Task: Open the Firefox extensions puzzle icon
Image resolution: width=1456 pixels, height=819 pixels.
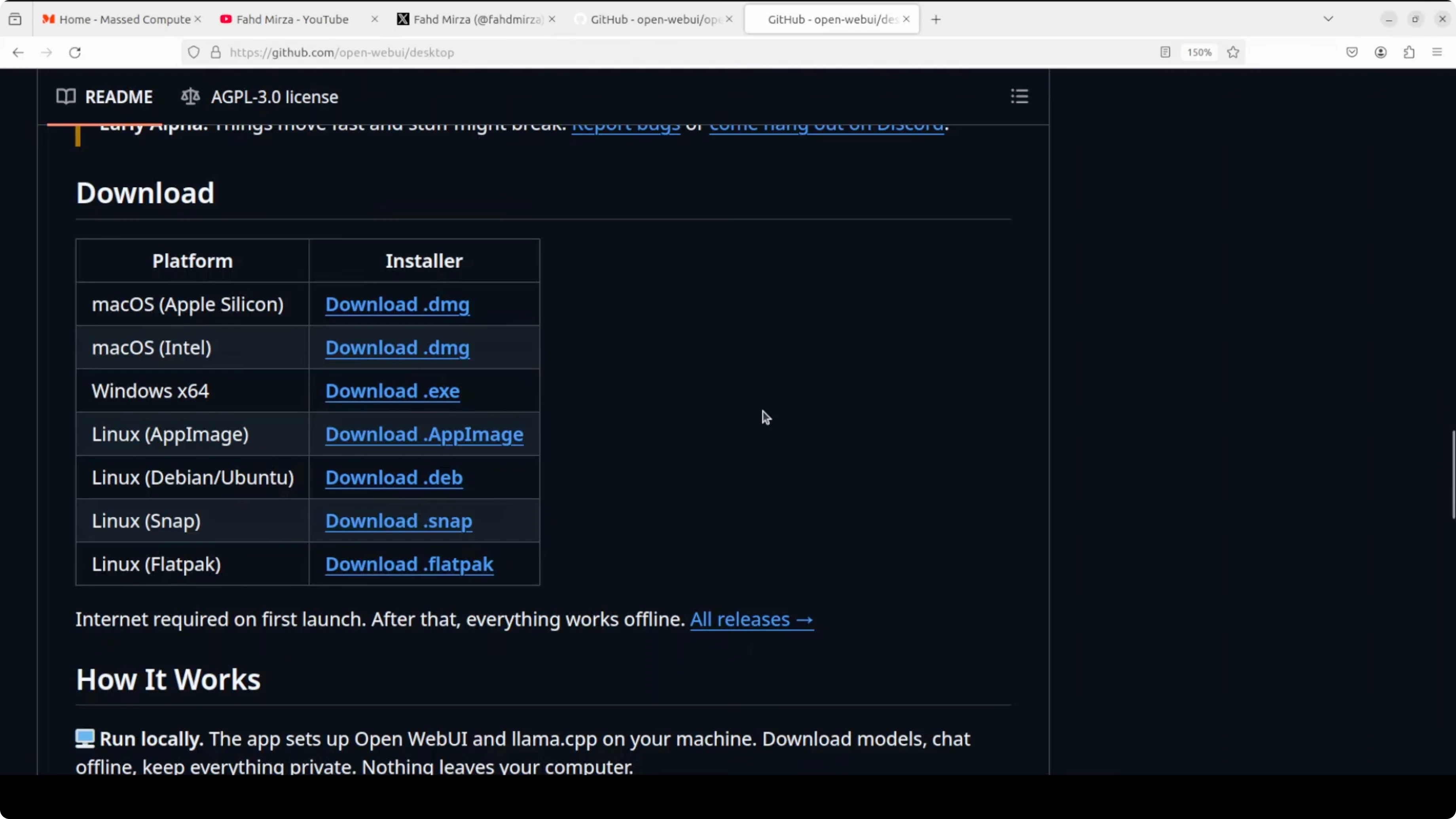Action: pos(1409,53)
